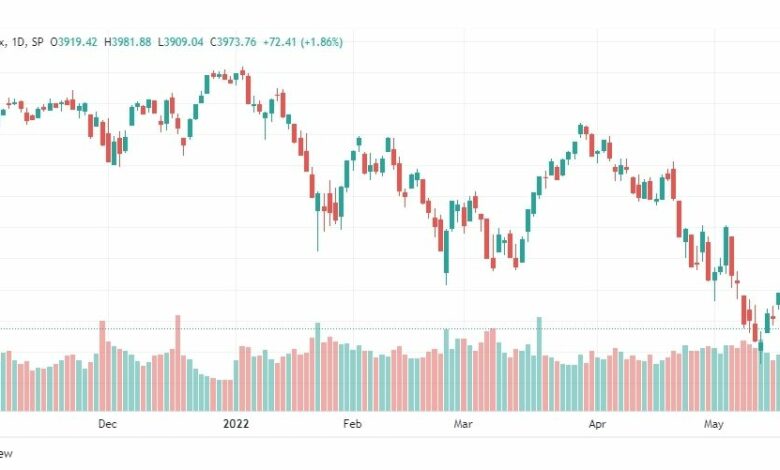
Task: Select the Dec label on time axis
Action: (x=107, y=424)
